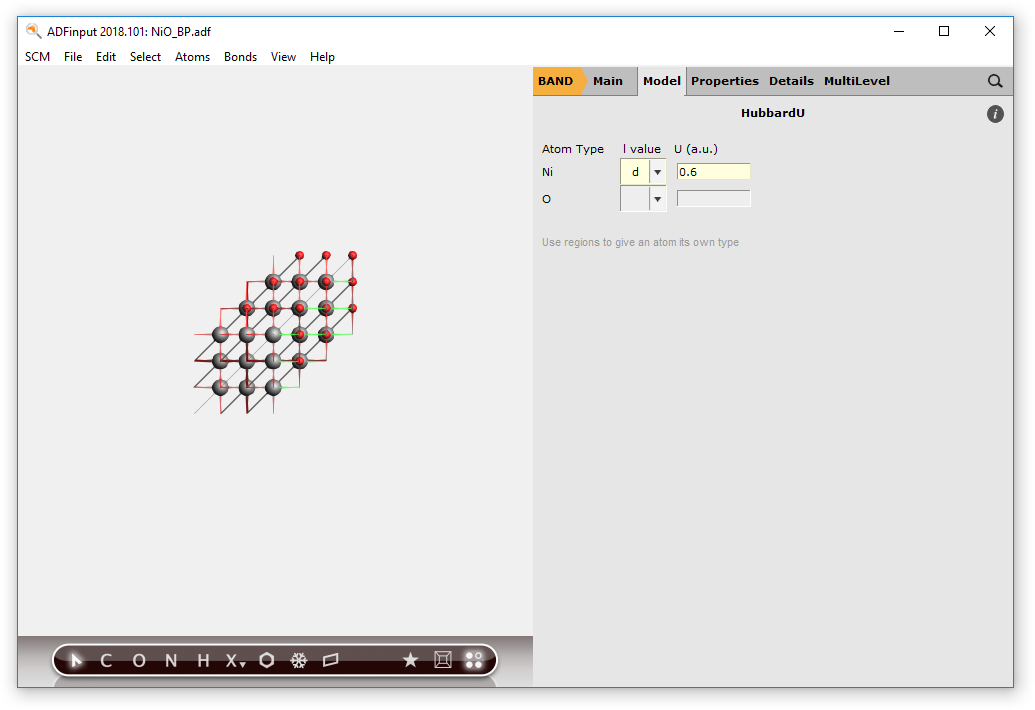
Task: Open the Atoms menu
Action: click(x=192, y=57)
